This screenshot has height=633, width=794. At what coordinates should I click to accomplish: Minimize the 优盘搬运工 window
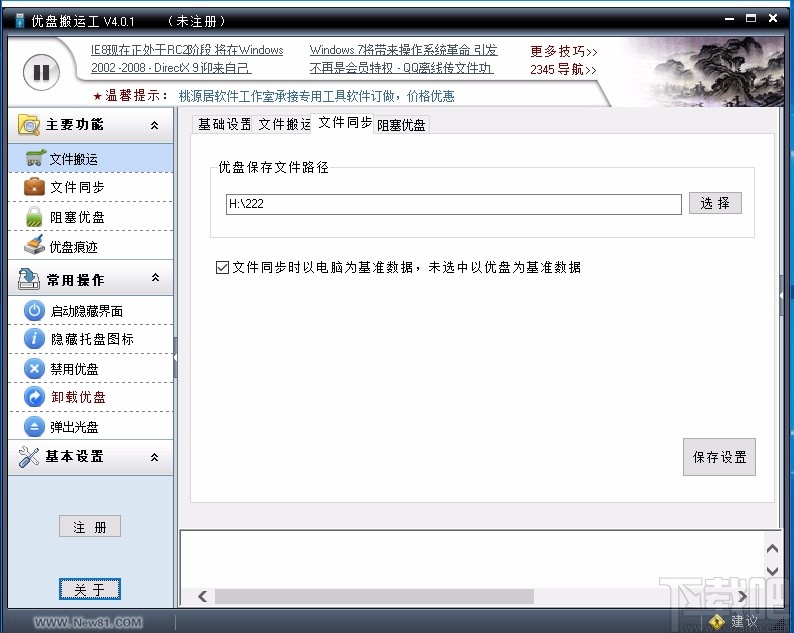[729, 19]
